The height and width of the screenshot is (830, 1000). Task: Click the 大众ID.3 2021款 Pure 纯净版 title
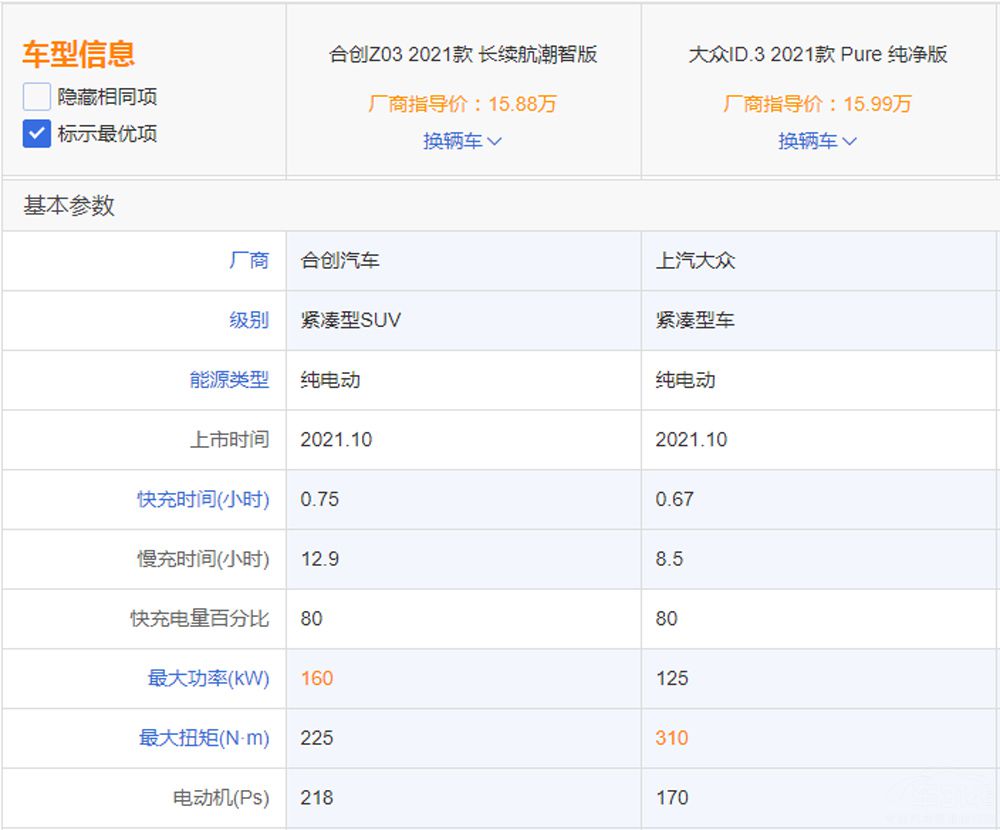coord(818,54)
